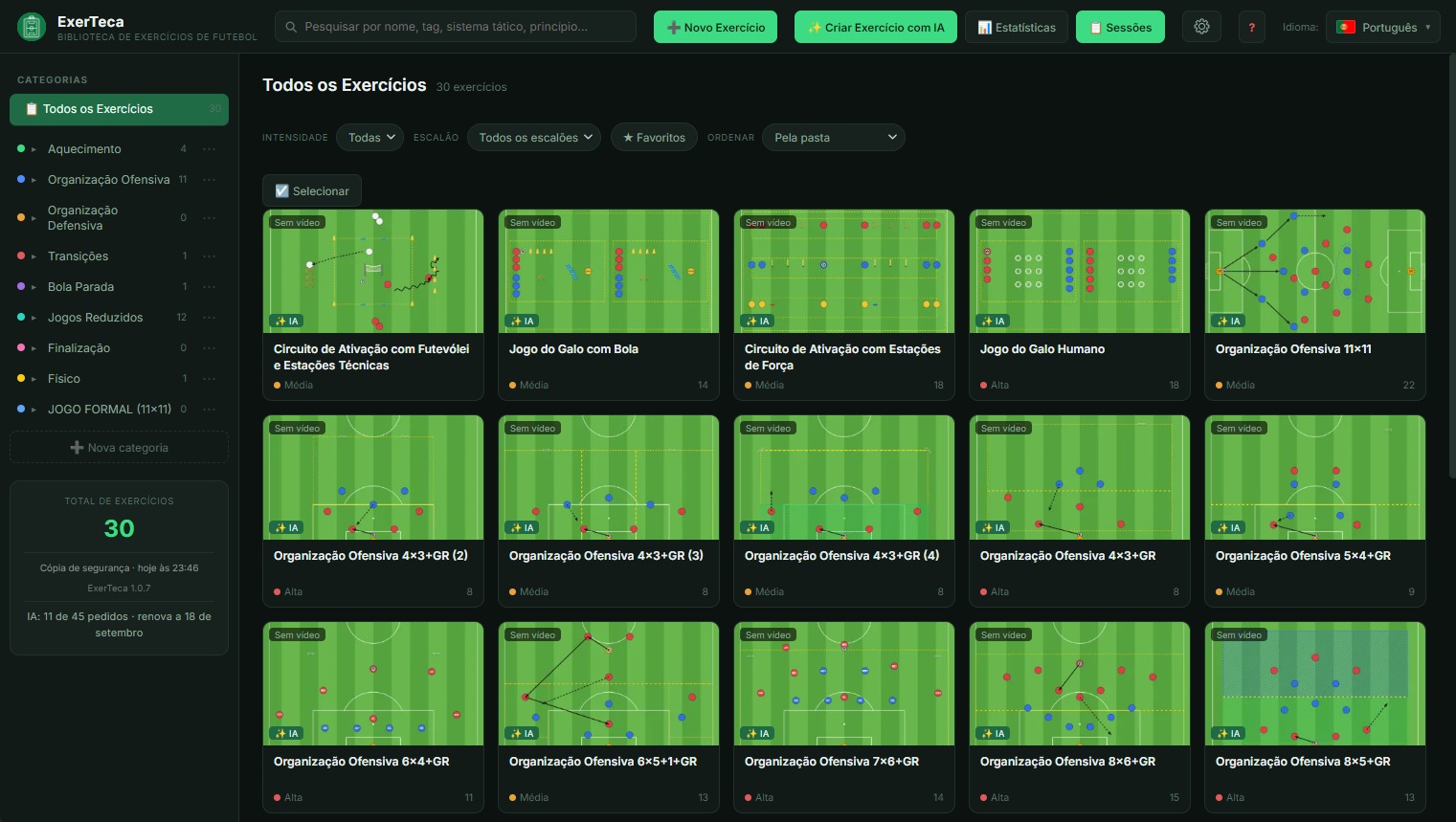Viewport: 1456px width, 822px height.
Task: Open Circuito de Ativação com Estações de Força card
Action: coord(844,304)
